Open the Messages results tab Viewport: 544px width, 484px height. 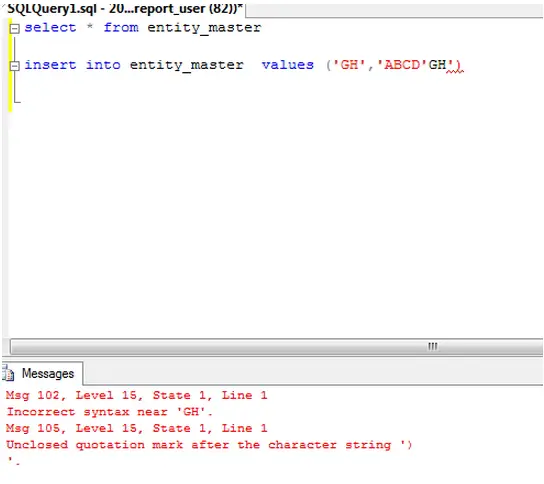pos(42,374)
